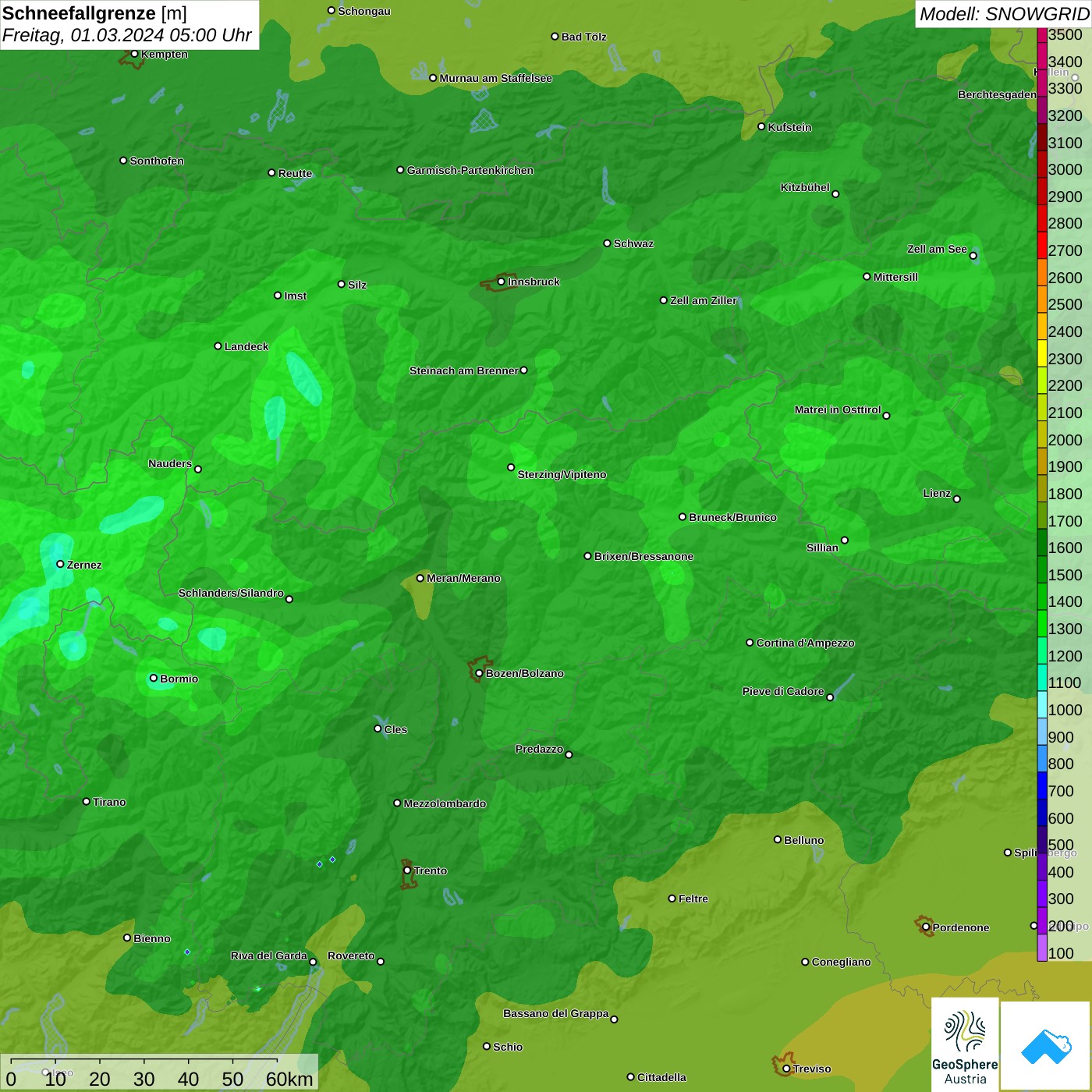The image size is (1092, 1092).
Task: Click the Mezzolombardo label
Action: tap(445, 803)
